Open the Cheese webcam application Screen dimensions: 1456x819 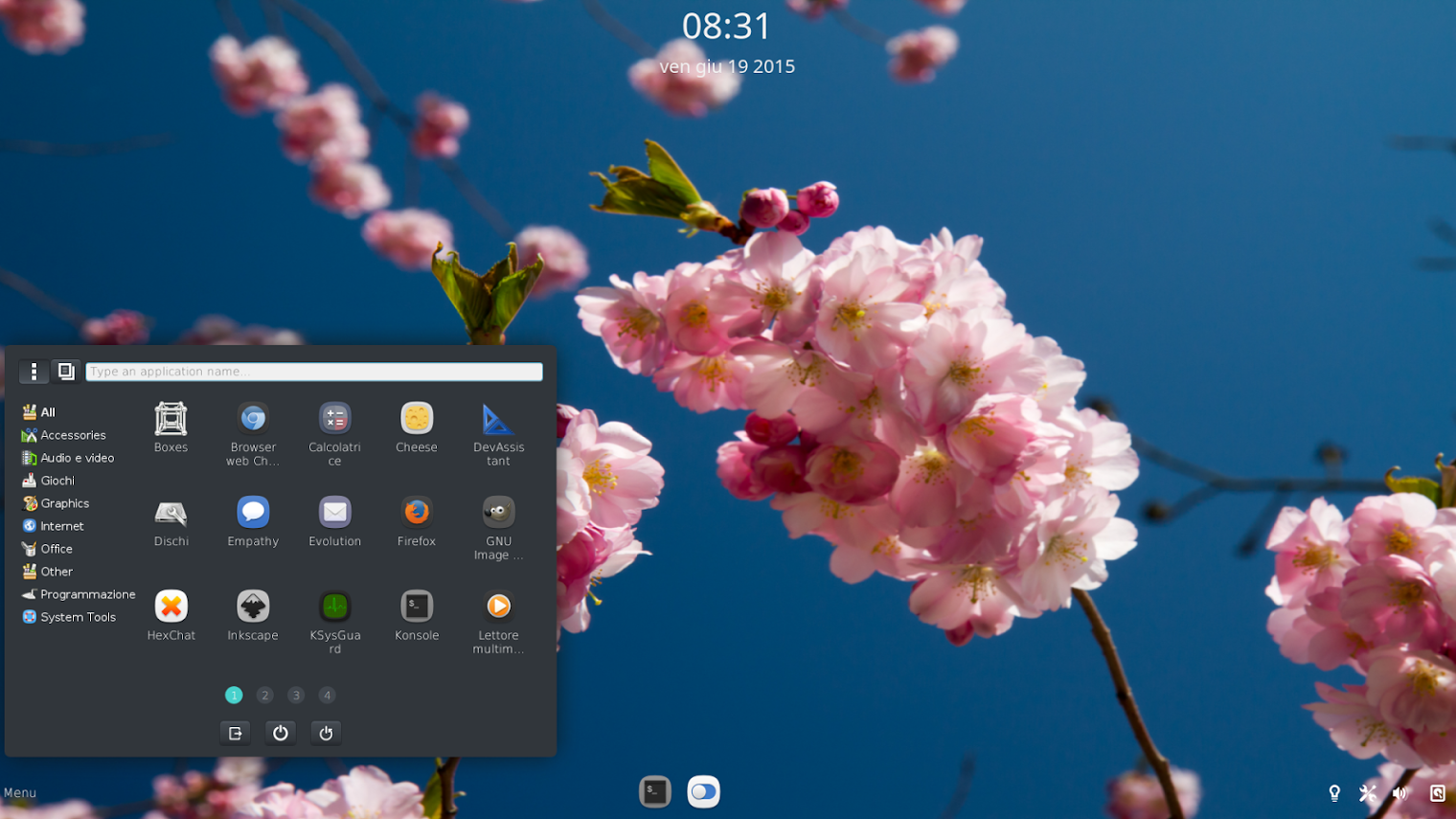pos(416,417)
